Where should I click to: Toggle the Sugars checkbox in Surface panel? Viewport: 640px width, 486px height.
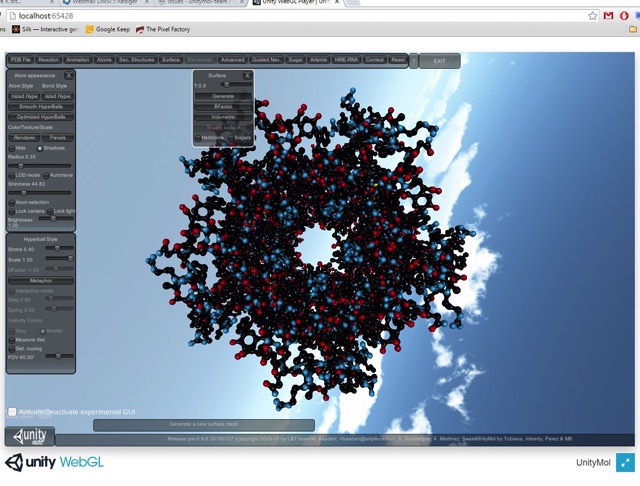[x=231, y=138]
